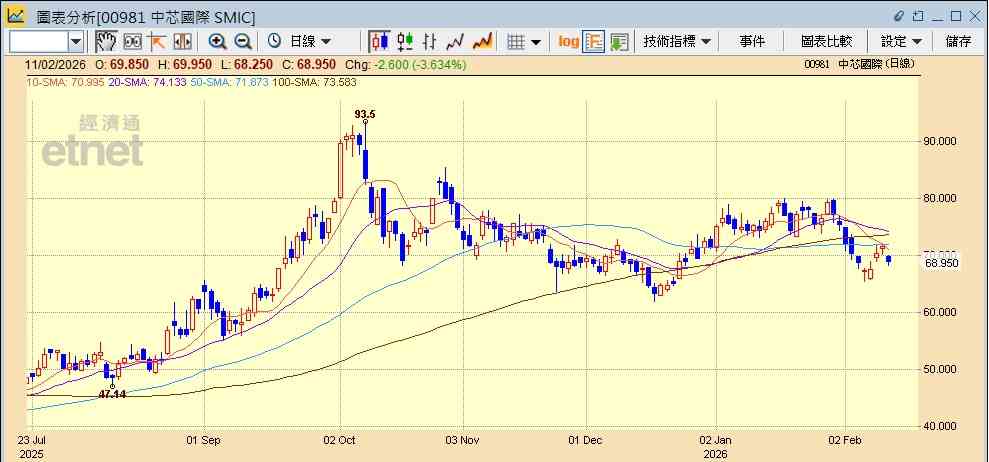Click the 01 Dec date axis label

pyautogui.click(x=587, y=439)
